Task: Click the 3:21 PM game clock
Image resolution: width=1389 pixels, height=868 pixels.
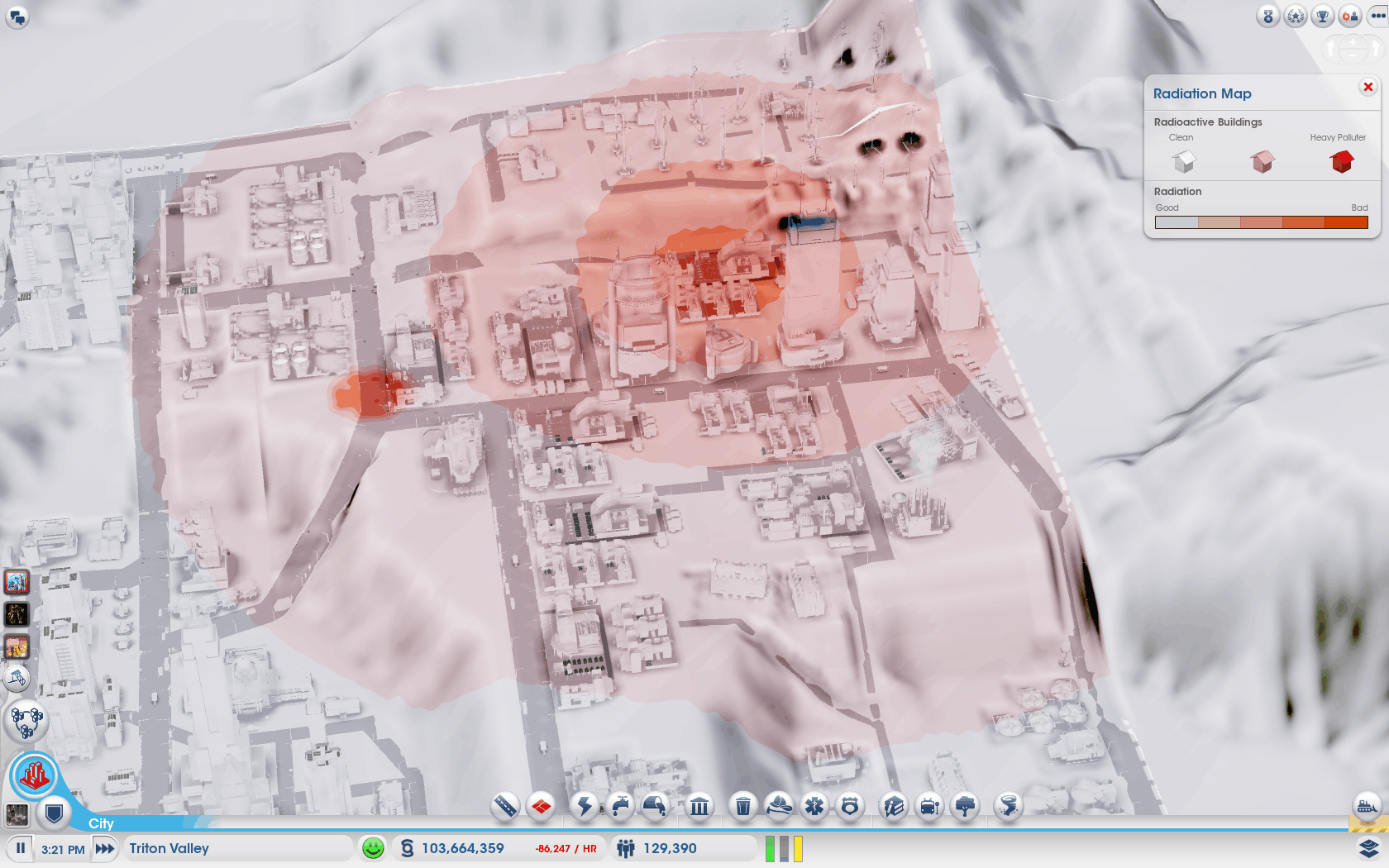Action: point(63,849)
